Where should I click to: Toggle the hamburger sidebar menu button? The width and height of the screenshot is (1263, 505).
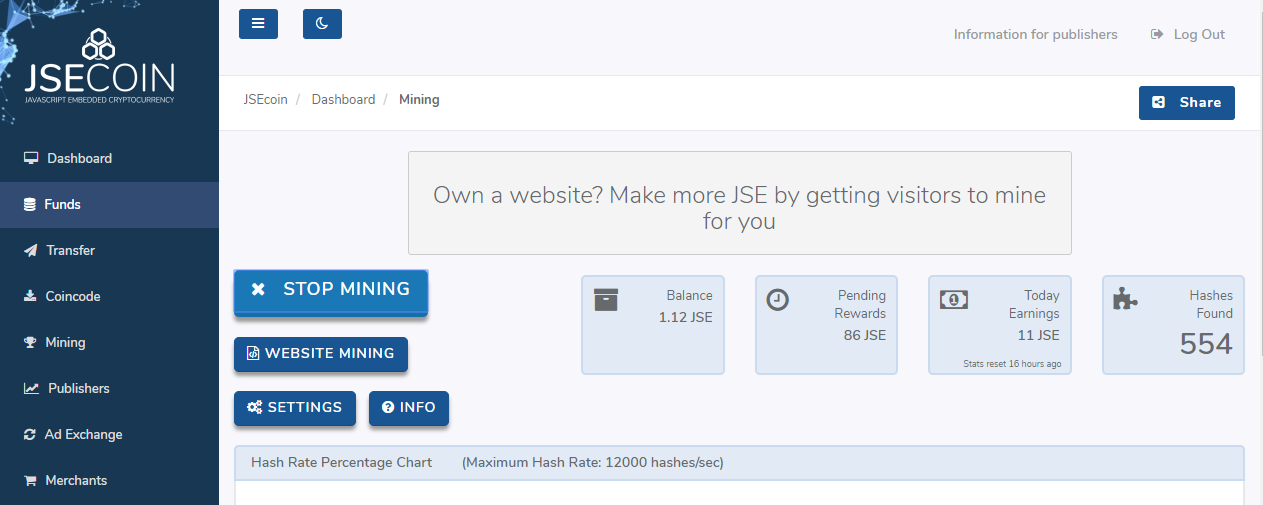pos(258,24)
